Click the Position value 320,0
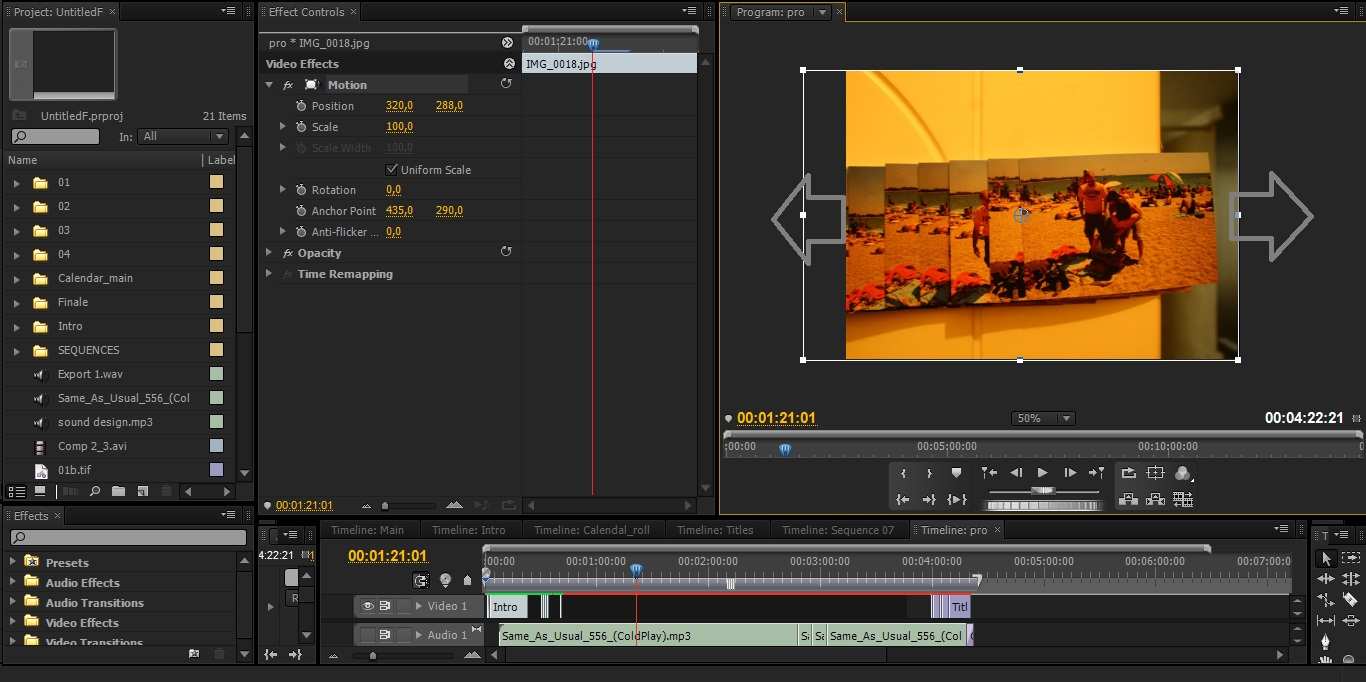Image resolution: width=1366 pixels, height=682 pixels. click(400, 106)
